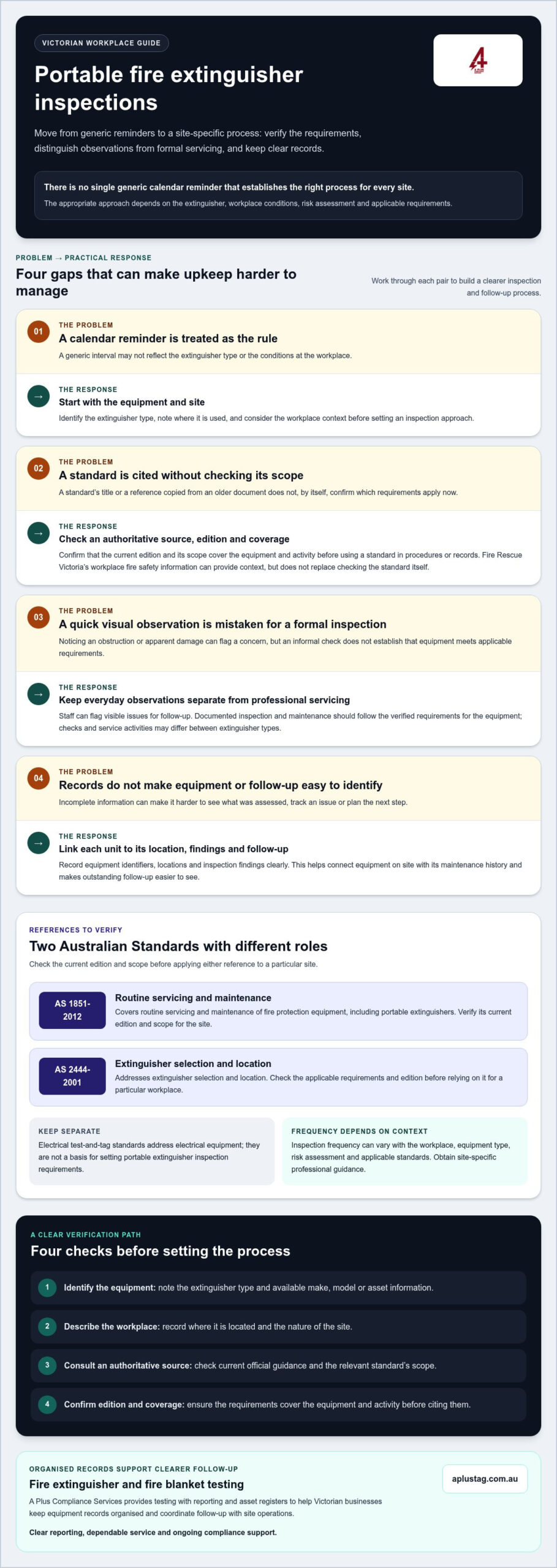Select step 1 'Identify the equipment' row
This screenshot has height=1568, width=557.
pos(278,1287)
